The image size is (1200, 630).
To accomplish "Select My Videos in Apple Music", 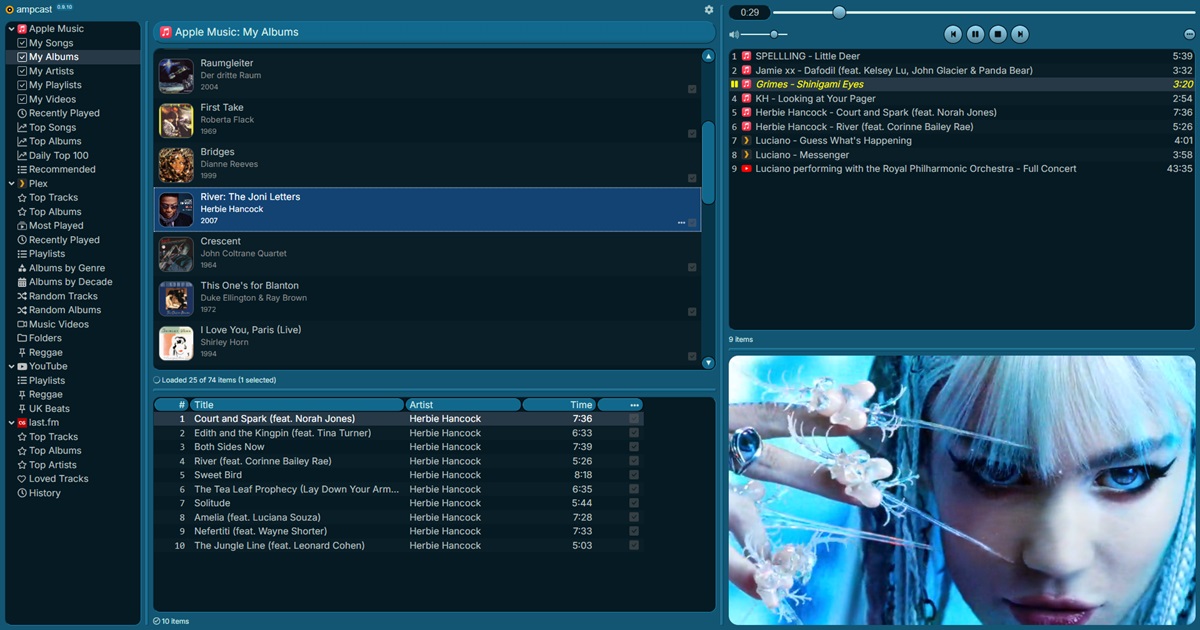I will coord(52,99).
